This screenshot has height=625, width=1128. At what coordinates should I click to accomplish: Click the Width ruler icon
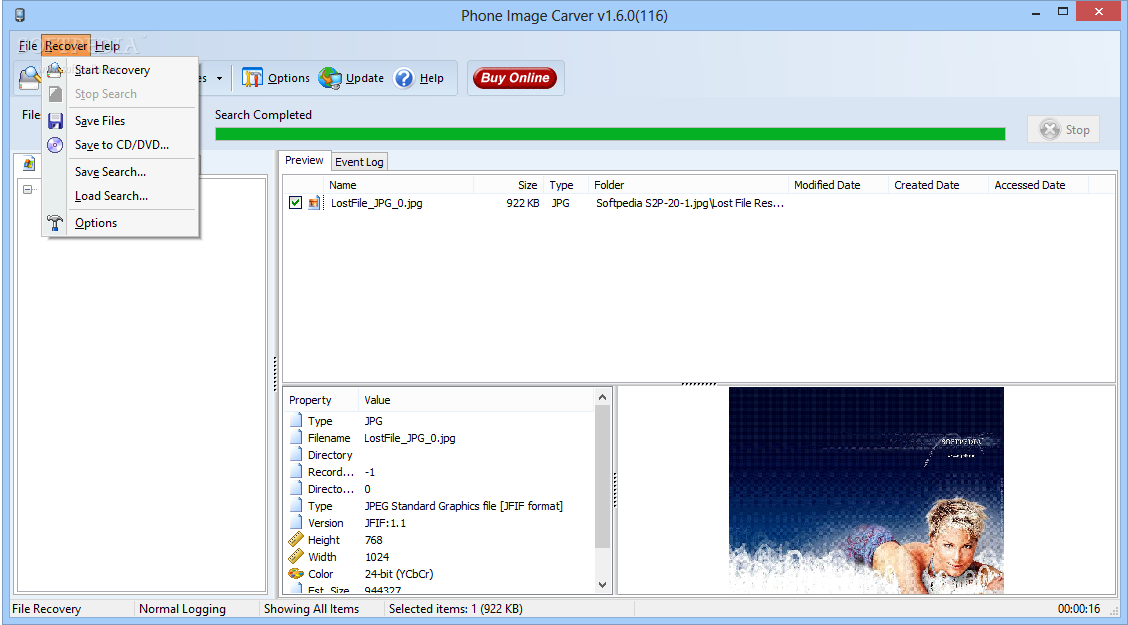coord(296,557)
